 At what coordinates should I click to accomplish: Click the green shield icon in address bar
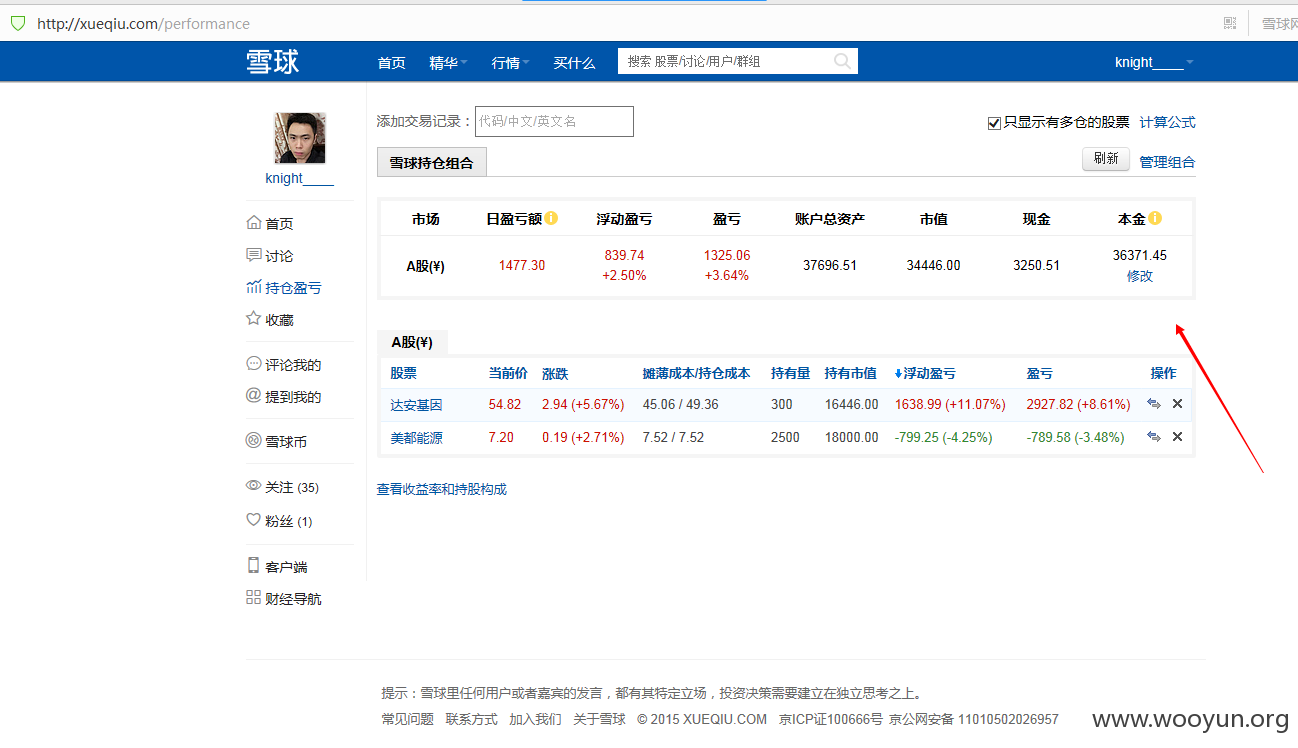pyautogui.click(x=18, y=23)
